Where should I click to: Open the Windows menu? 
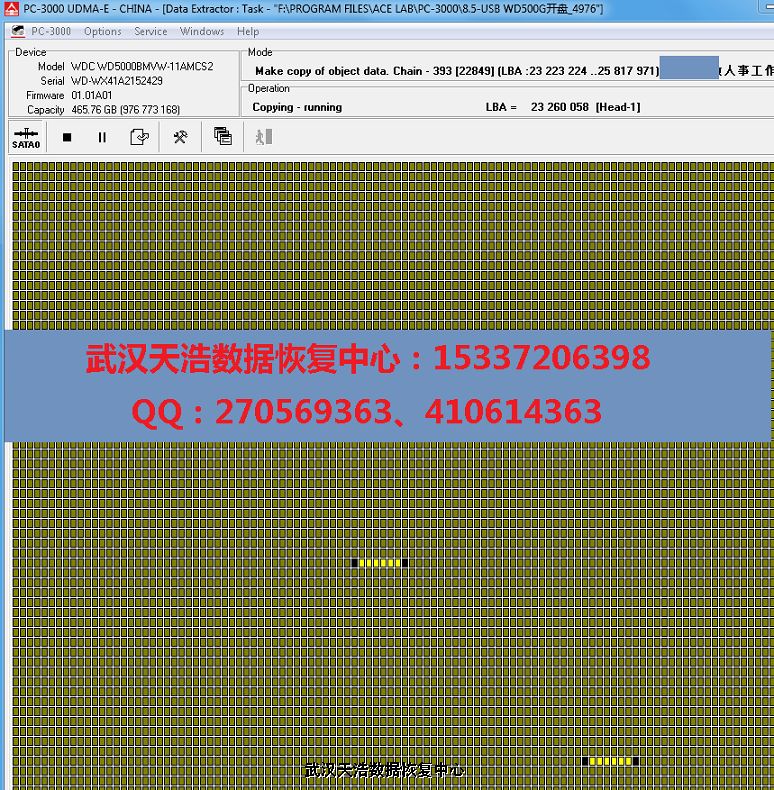(202, 31)
